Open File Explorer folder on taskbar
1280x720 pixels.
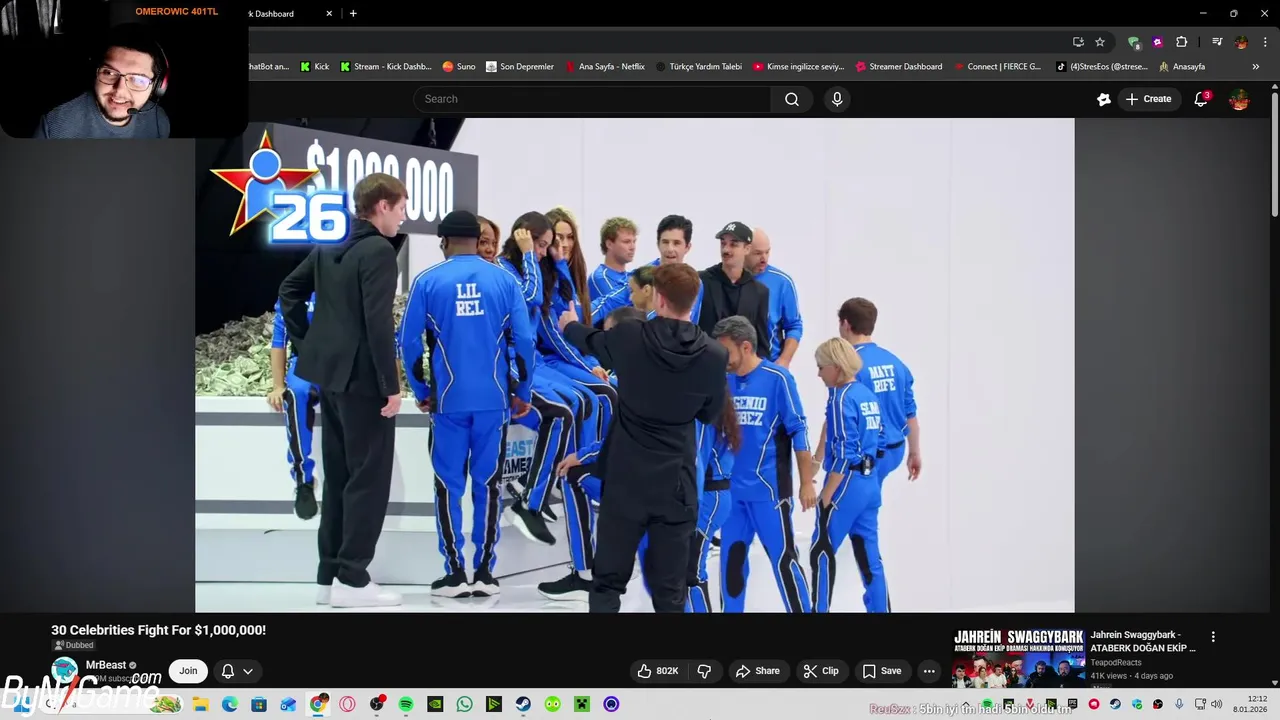[200, 704]
